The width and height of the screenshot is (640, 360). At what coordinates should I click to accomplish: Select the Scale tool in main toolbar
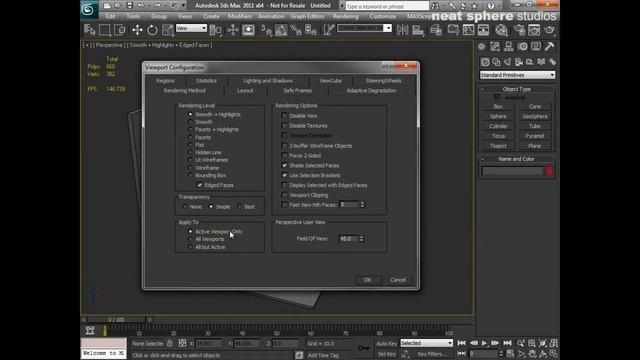(168, 30)
